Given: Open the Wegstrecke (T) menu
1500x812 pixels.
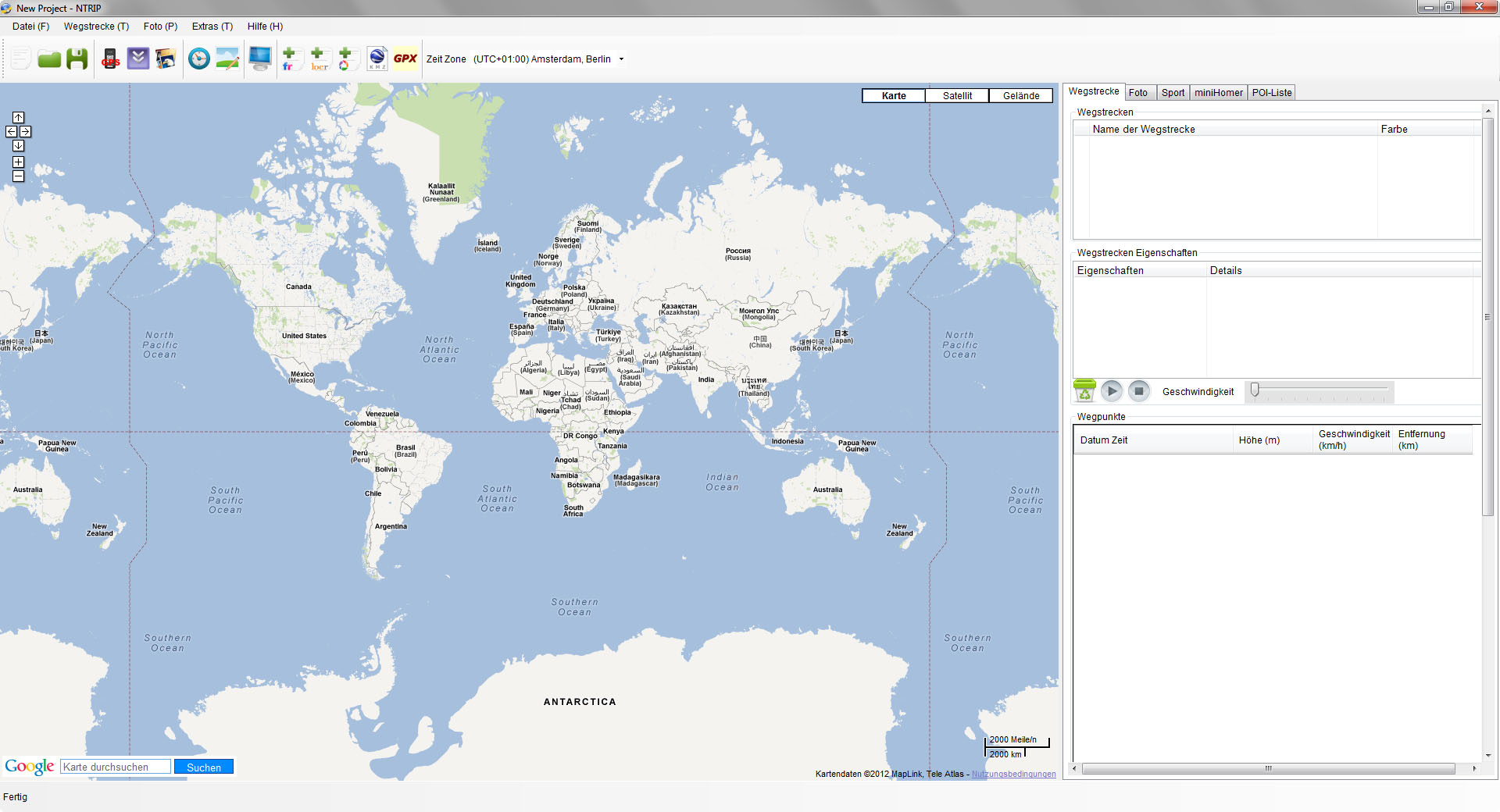Looking at the screenshot, I should 96,27.
